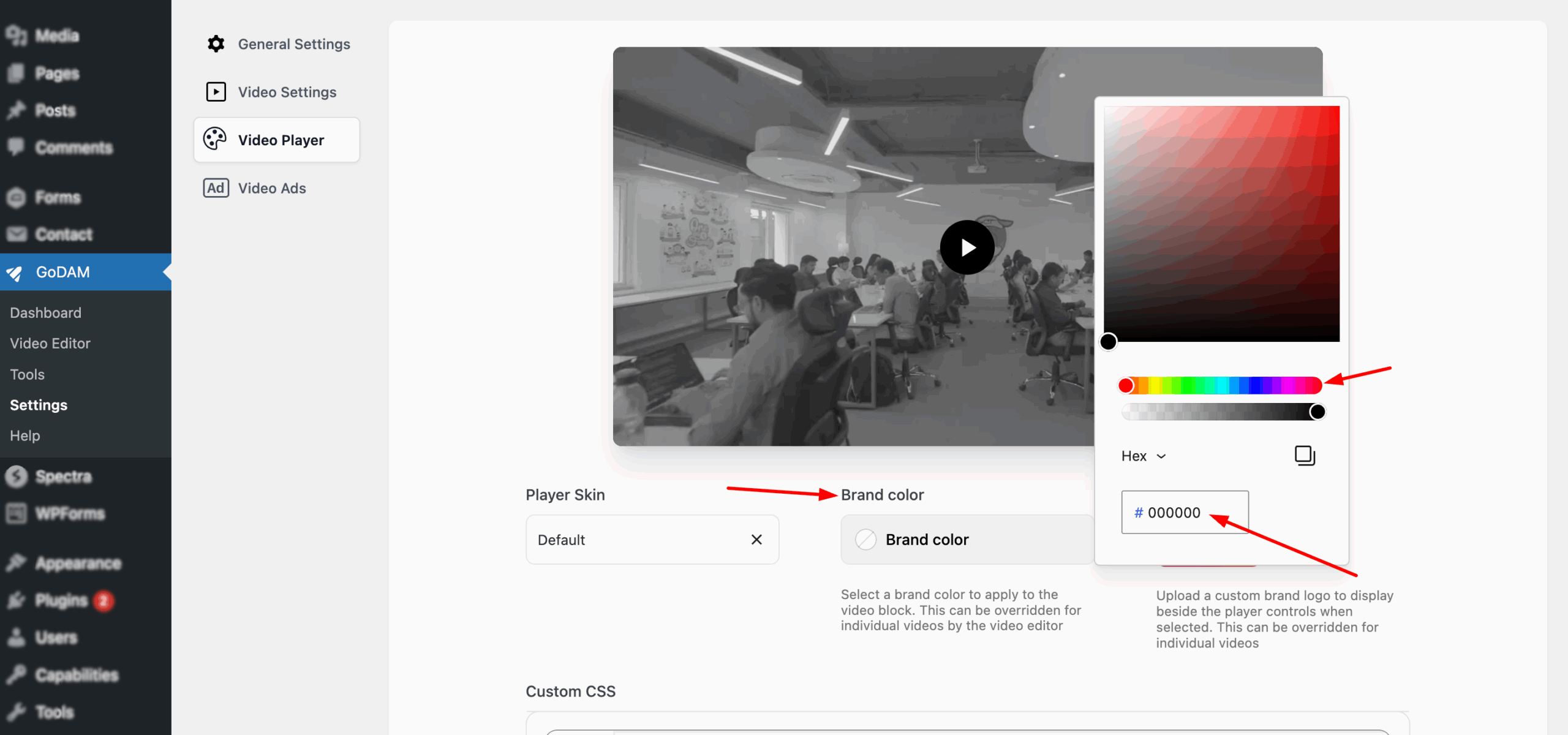Open the Hex color format dropdown

tap(1144, 456)
